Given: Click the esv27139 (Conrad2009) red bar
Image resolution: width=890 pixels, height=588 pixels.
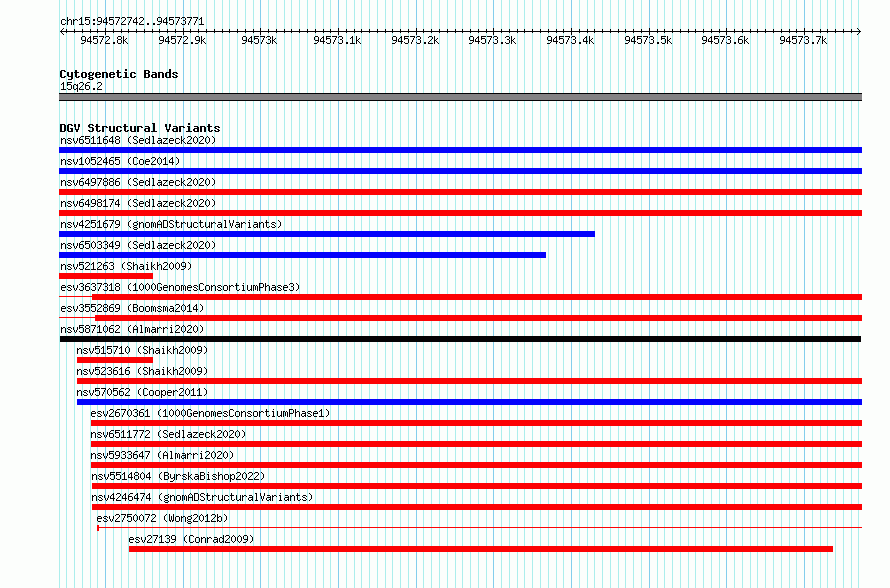Looking at the screenshot, I should click(481, 549).
